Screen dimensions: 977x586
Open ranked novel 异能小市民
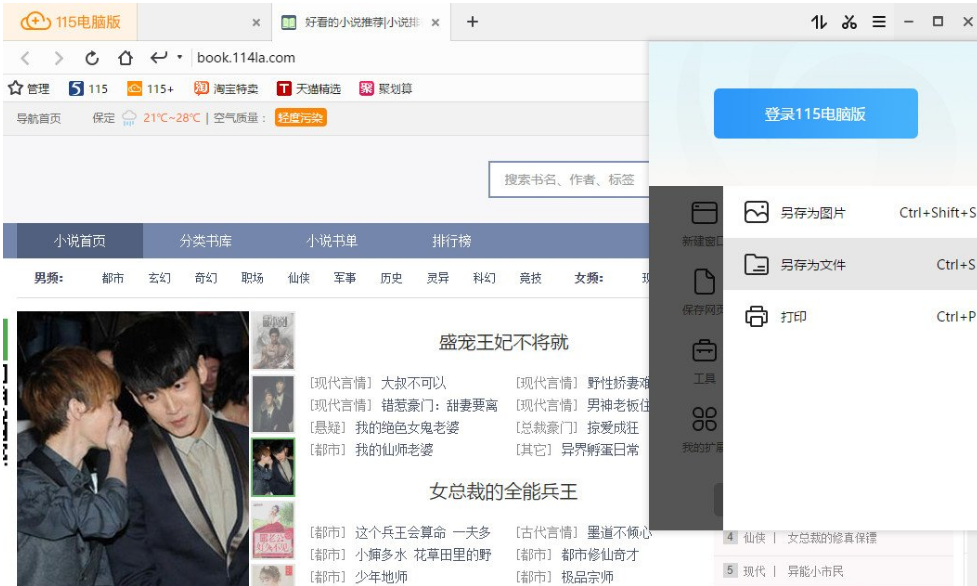(x=815, y=571)
